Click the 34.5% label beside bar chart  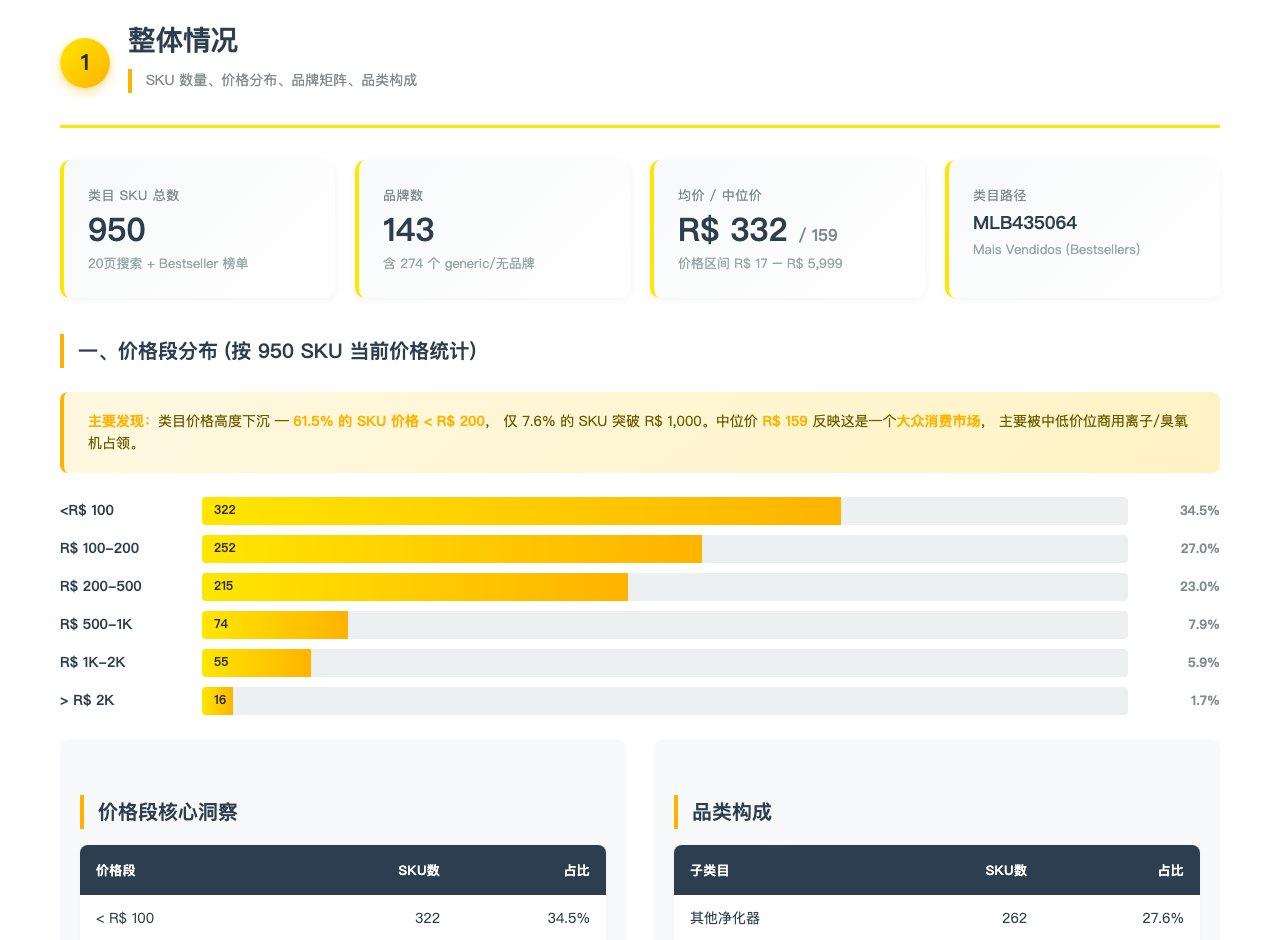(x=1199, y=510)
